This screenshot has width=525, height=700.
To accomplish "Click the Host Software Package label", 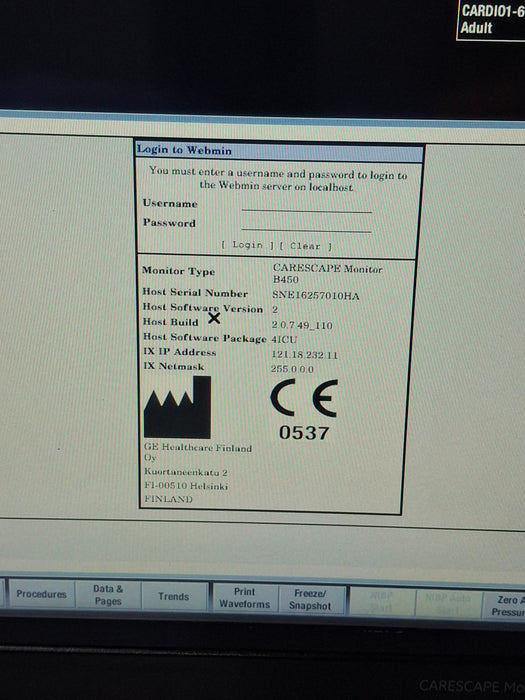I will pyautogui.click(x=204, y=338).
